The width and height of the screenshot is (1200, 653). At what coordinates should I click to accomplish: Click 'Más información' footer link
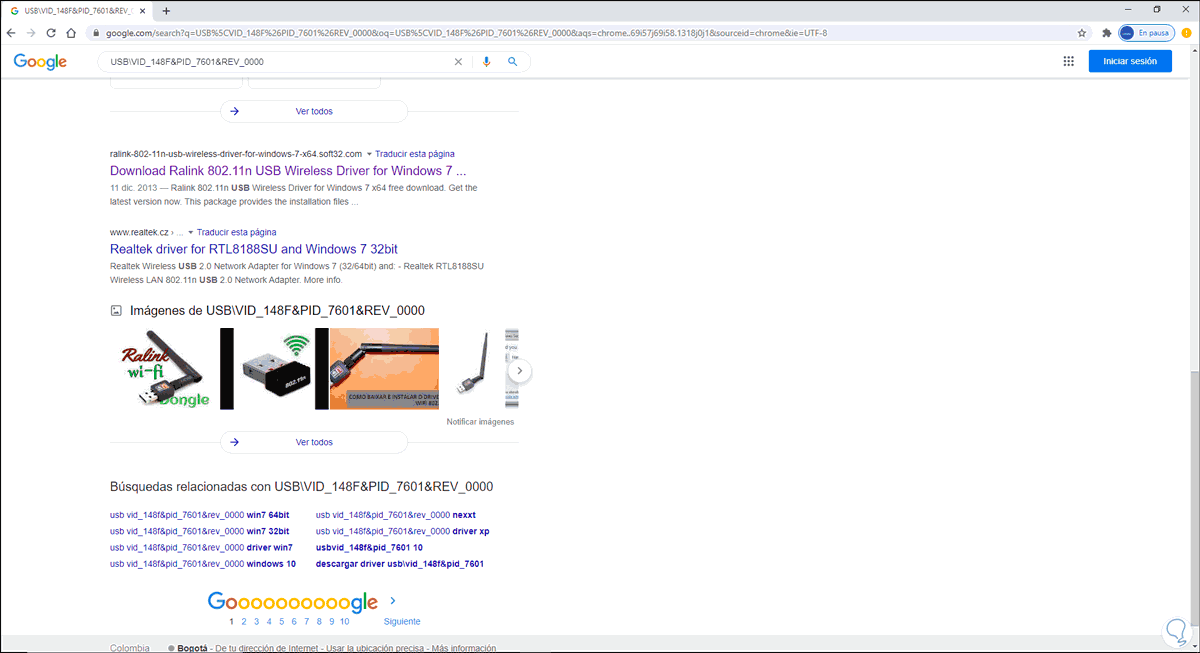click(464, 648)
